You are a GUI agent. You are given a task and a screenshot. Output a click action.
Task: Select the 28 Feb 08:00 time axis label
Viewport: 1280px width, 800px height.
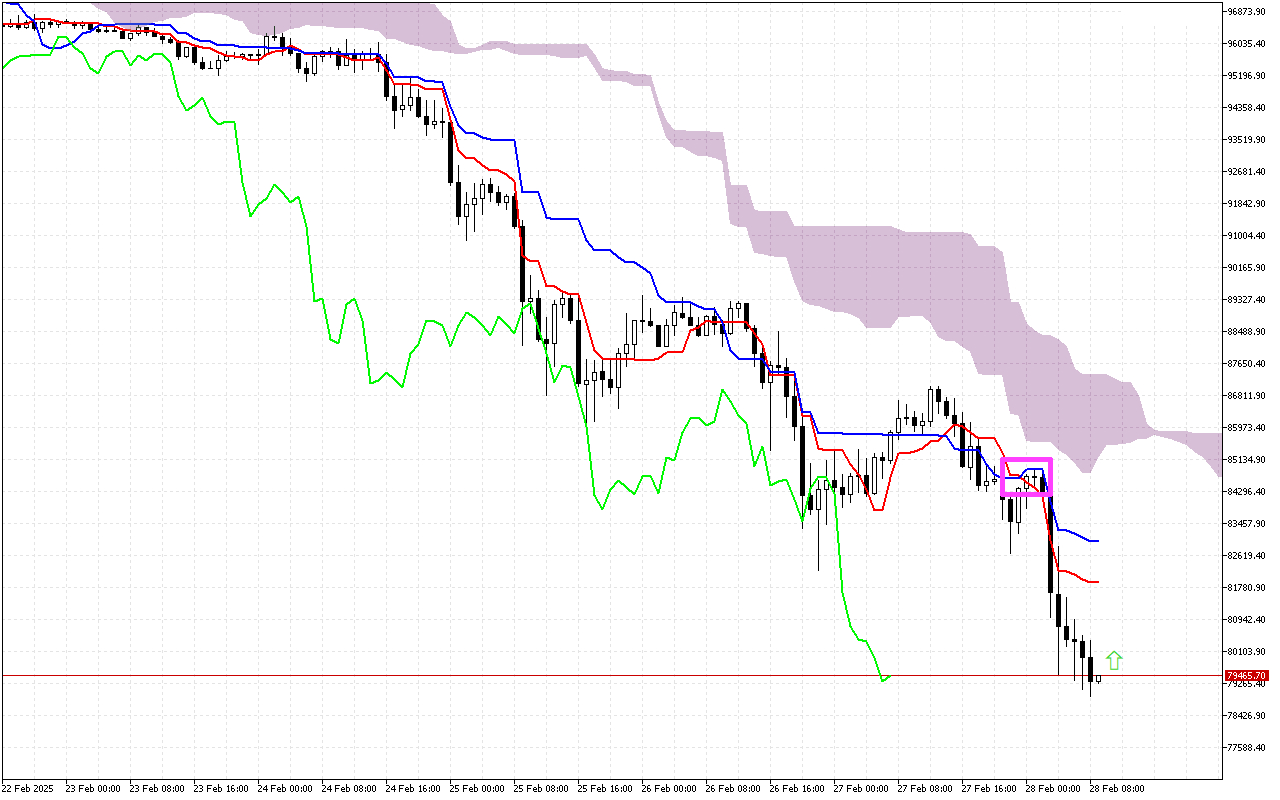pyautogui.click(x=1117, y=789)
